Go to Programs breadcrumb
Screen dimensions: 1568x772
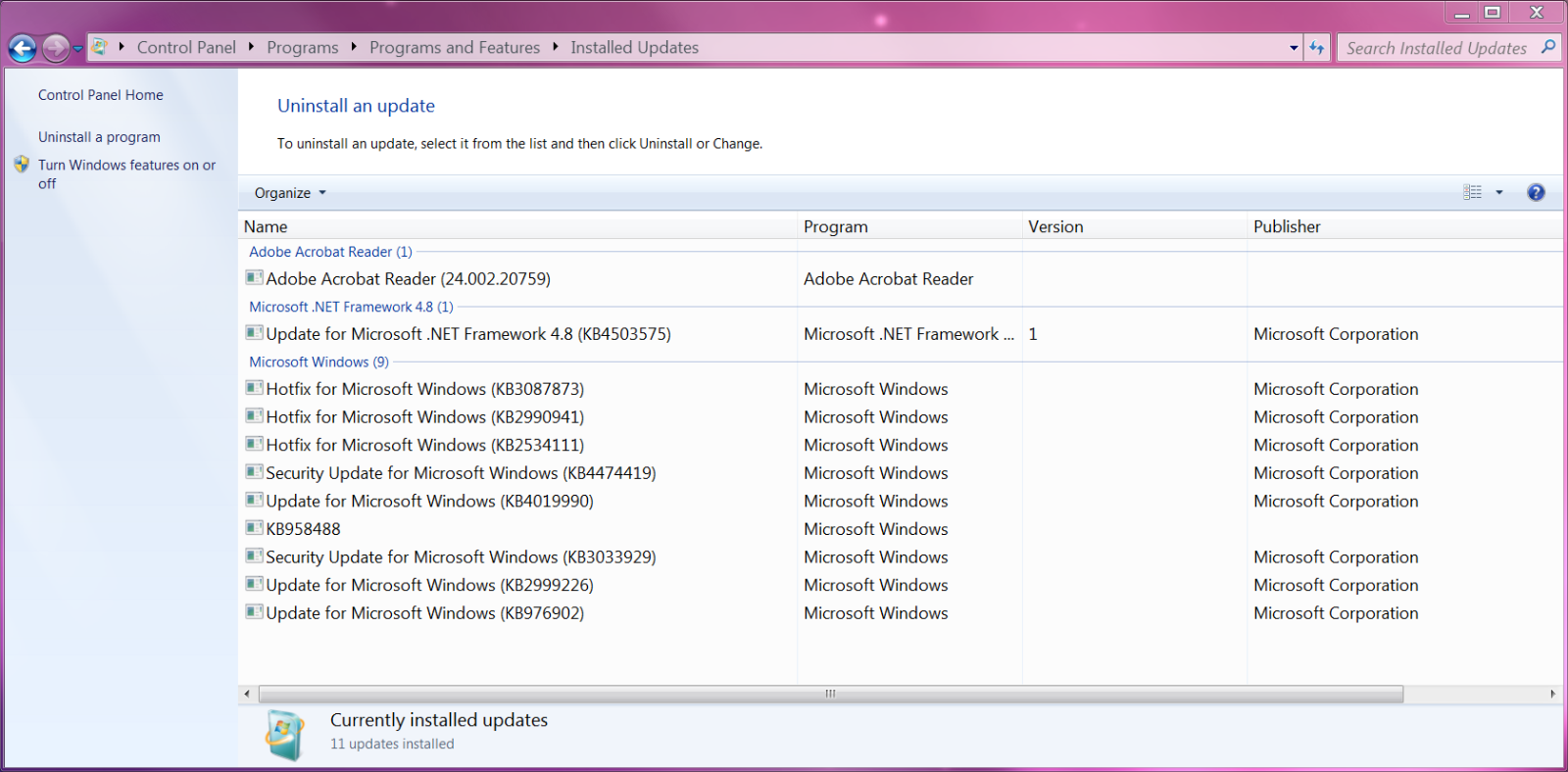(x=302, y=47)
